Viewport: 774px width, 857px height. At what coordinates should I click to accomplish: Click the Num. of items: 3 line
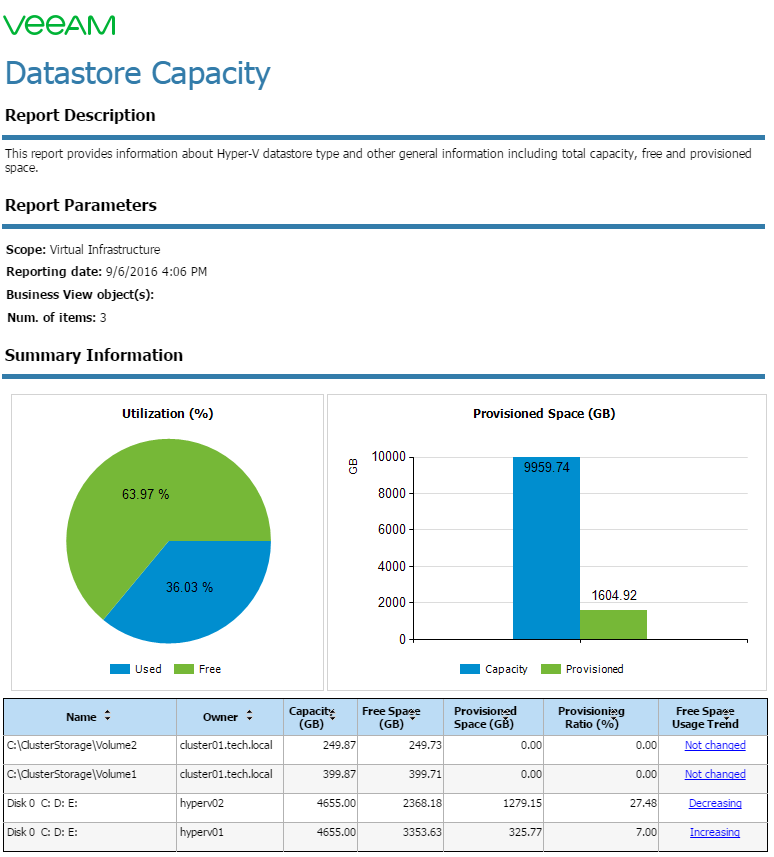(56, 318)
